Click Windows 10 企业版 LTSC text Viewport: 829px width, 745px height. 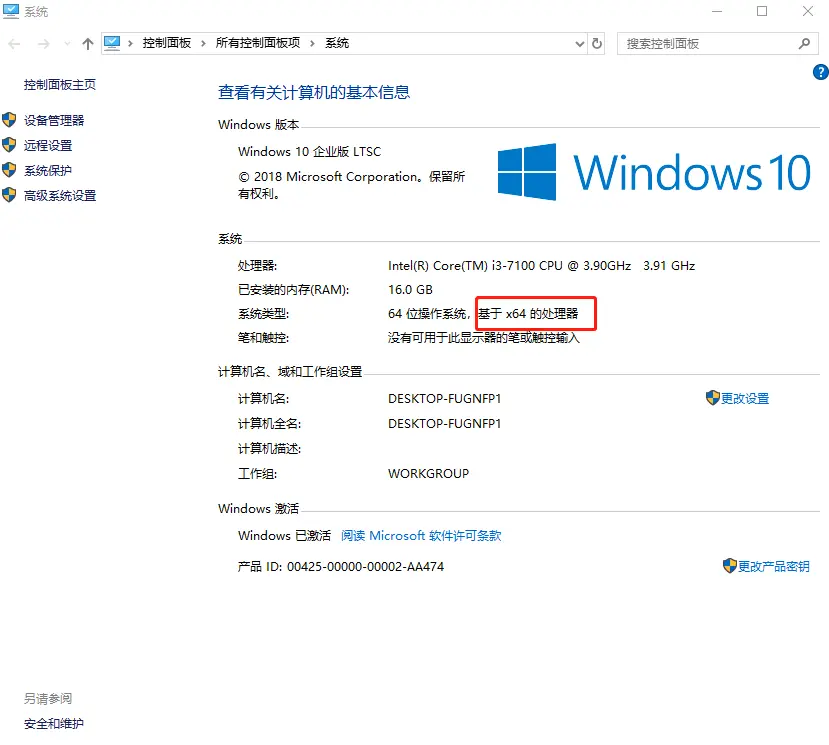309,152
